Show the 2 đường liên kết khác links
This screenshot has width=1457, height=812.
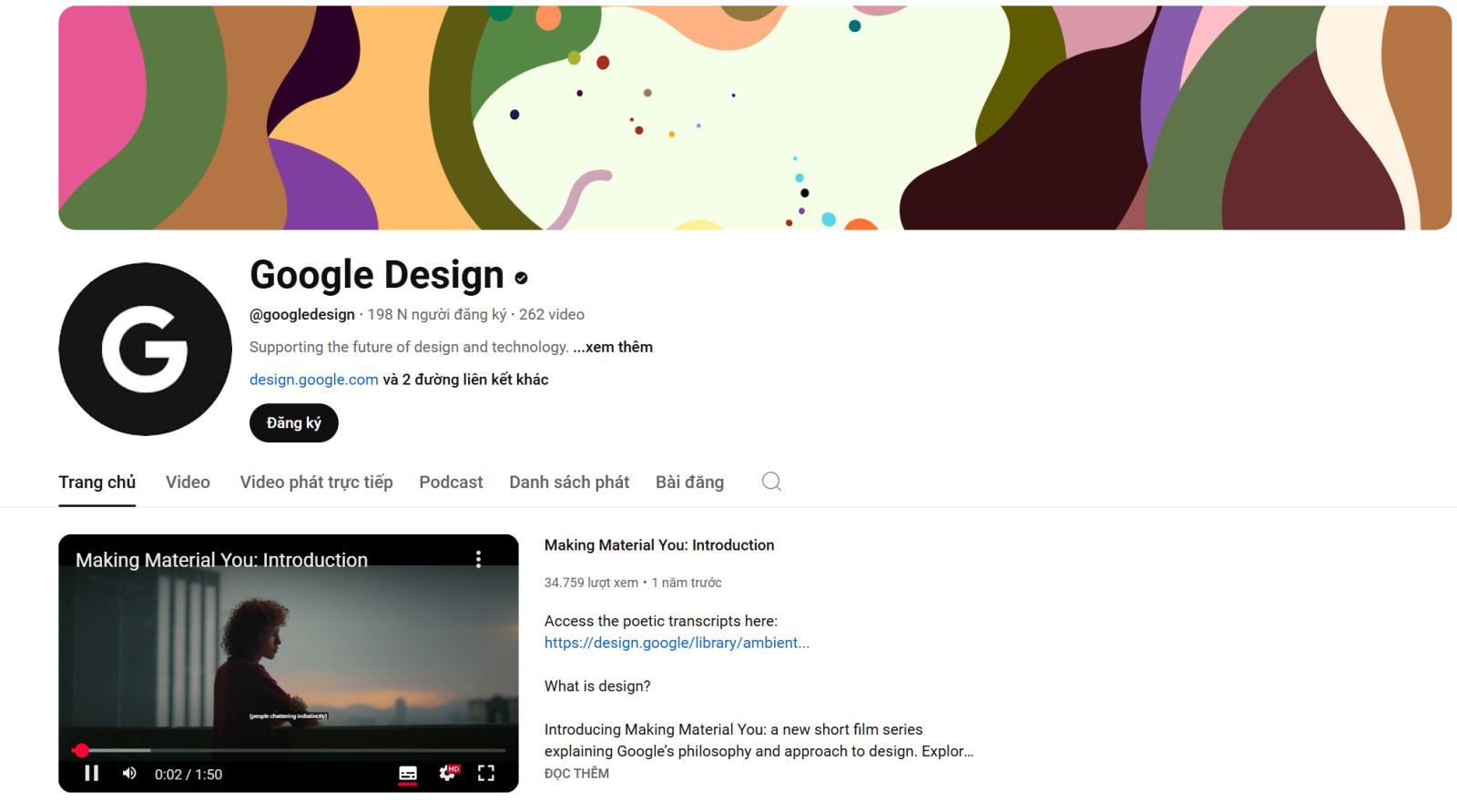tap(465, 380)
